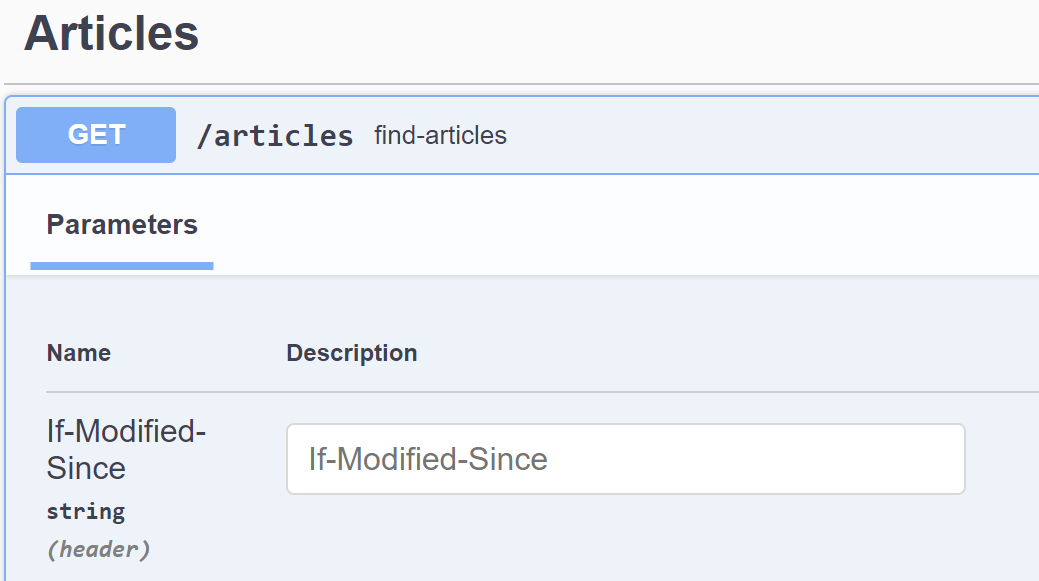
Task: Click the Description column header
Action: pos(351,353)
